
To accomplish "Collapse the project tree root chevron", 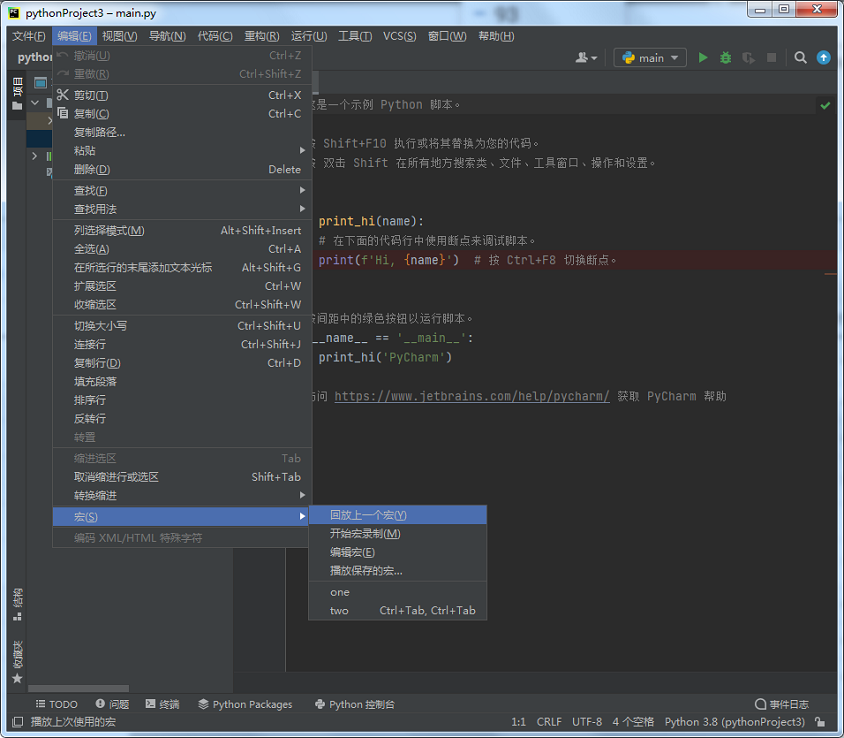I will pos(35,102).
